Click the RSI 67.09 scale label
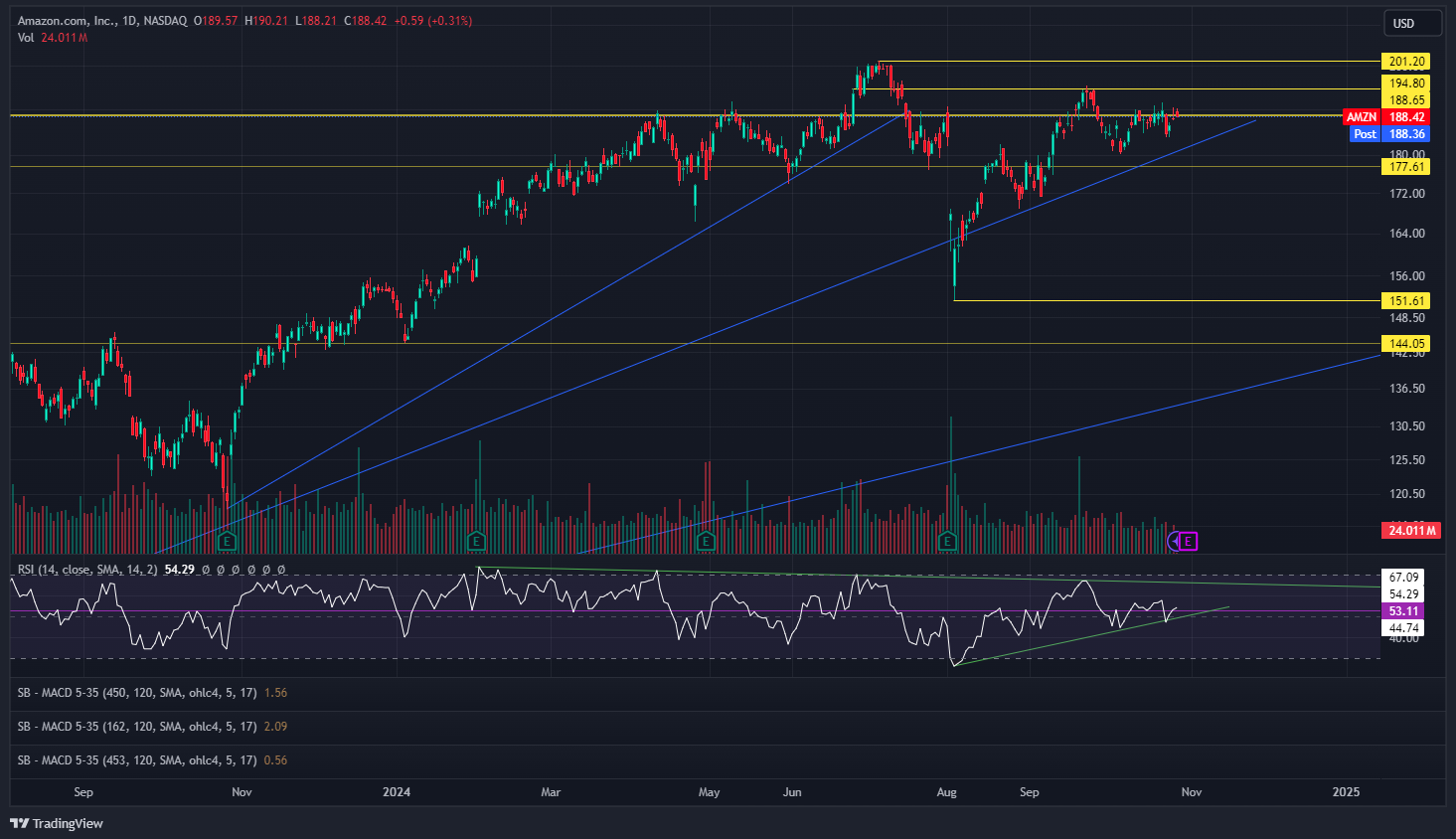The image size is (1456, 839). (1403, 578)
